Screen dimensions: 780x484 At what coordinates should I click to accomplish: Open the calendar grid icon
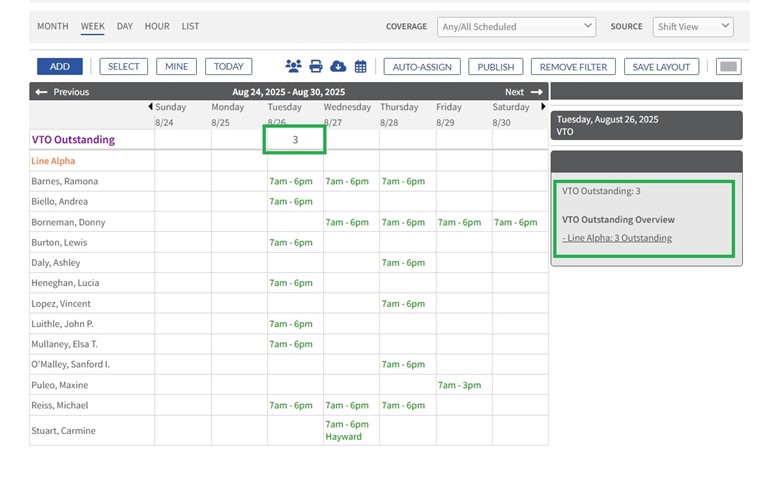coord(361,66)
